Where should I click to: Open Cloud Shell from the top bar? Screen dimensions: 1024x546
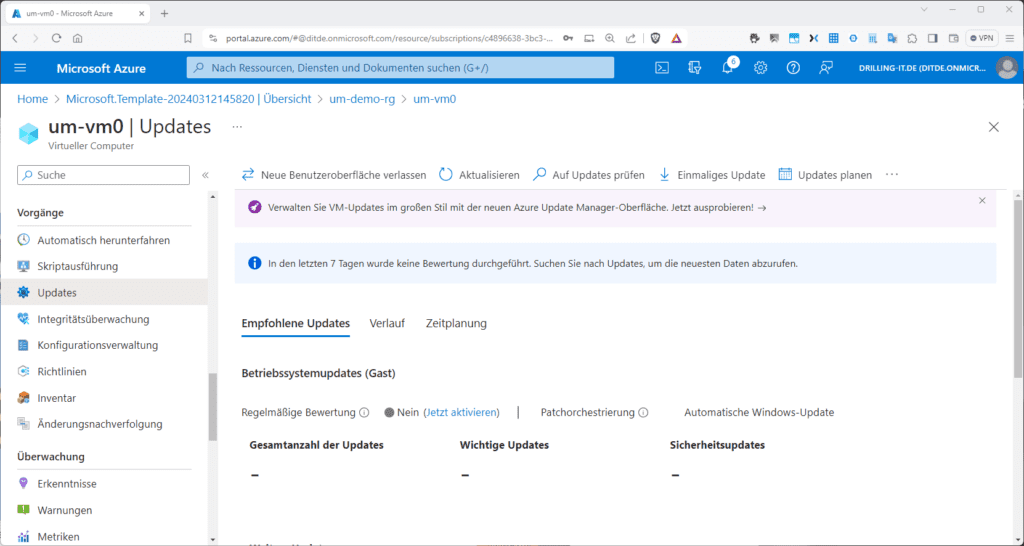pos(662,68)
